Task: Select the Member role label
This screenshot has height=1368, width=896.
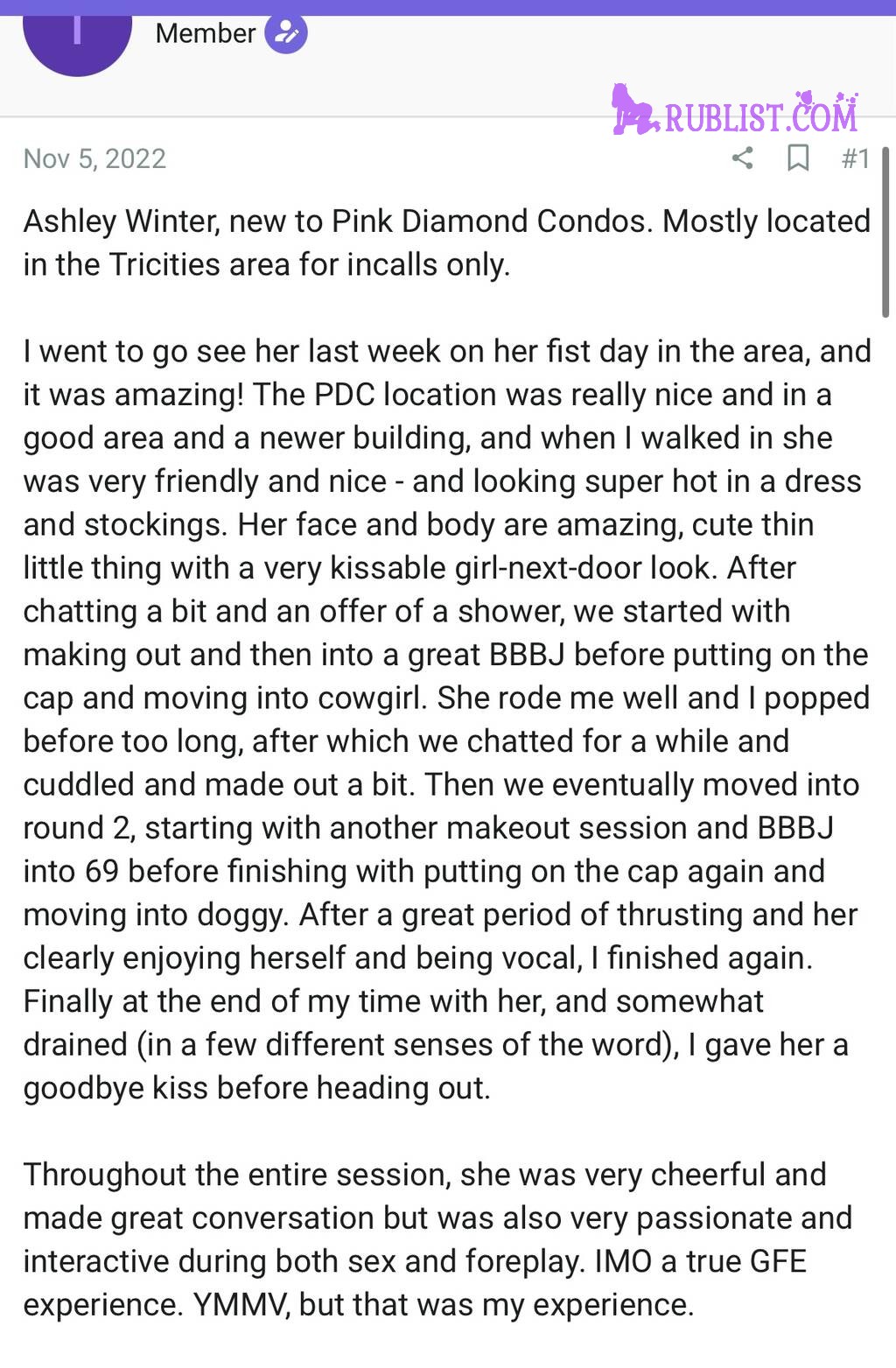Action: tap(205, 33)
